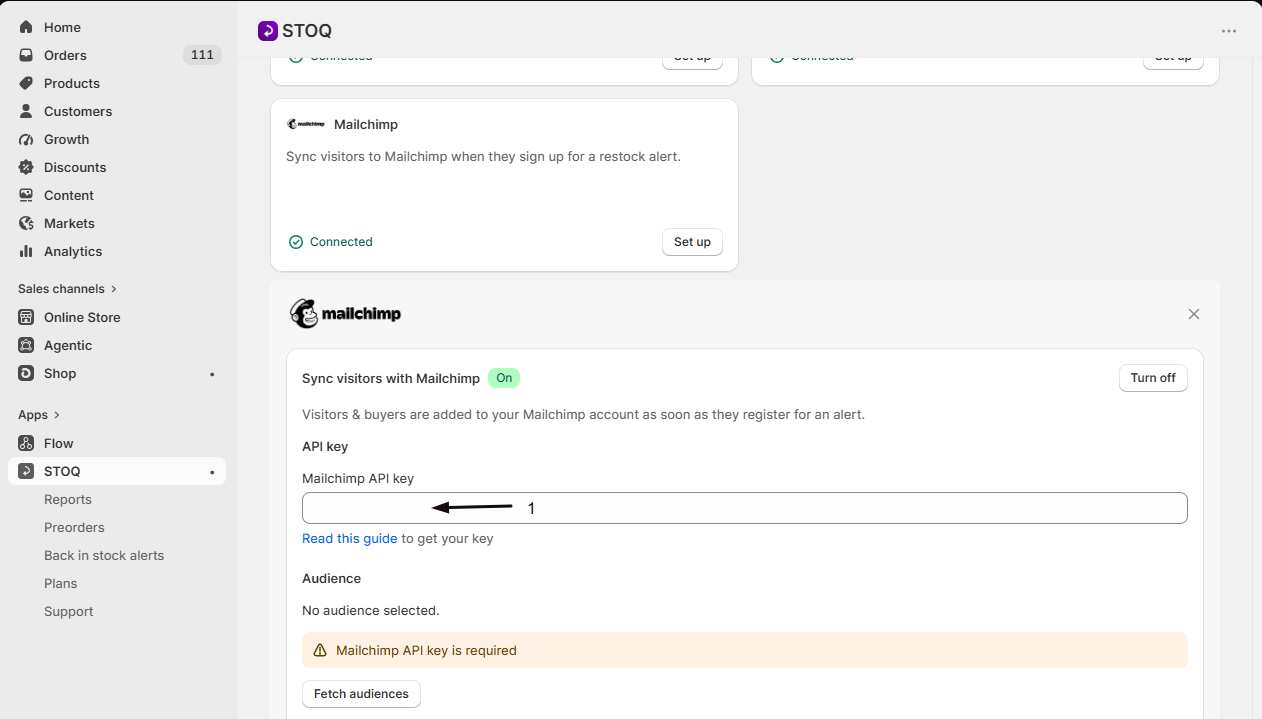
Task: Click the Orders inbox icon
Action: (26, 55)
